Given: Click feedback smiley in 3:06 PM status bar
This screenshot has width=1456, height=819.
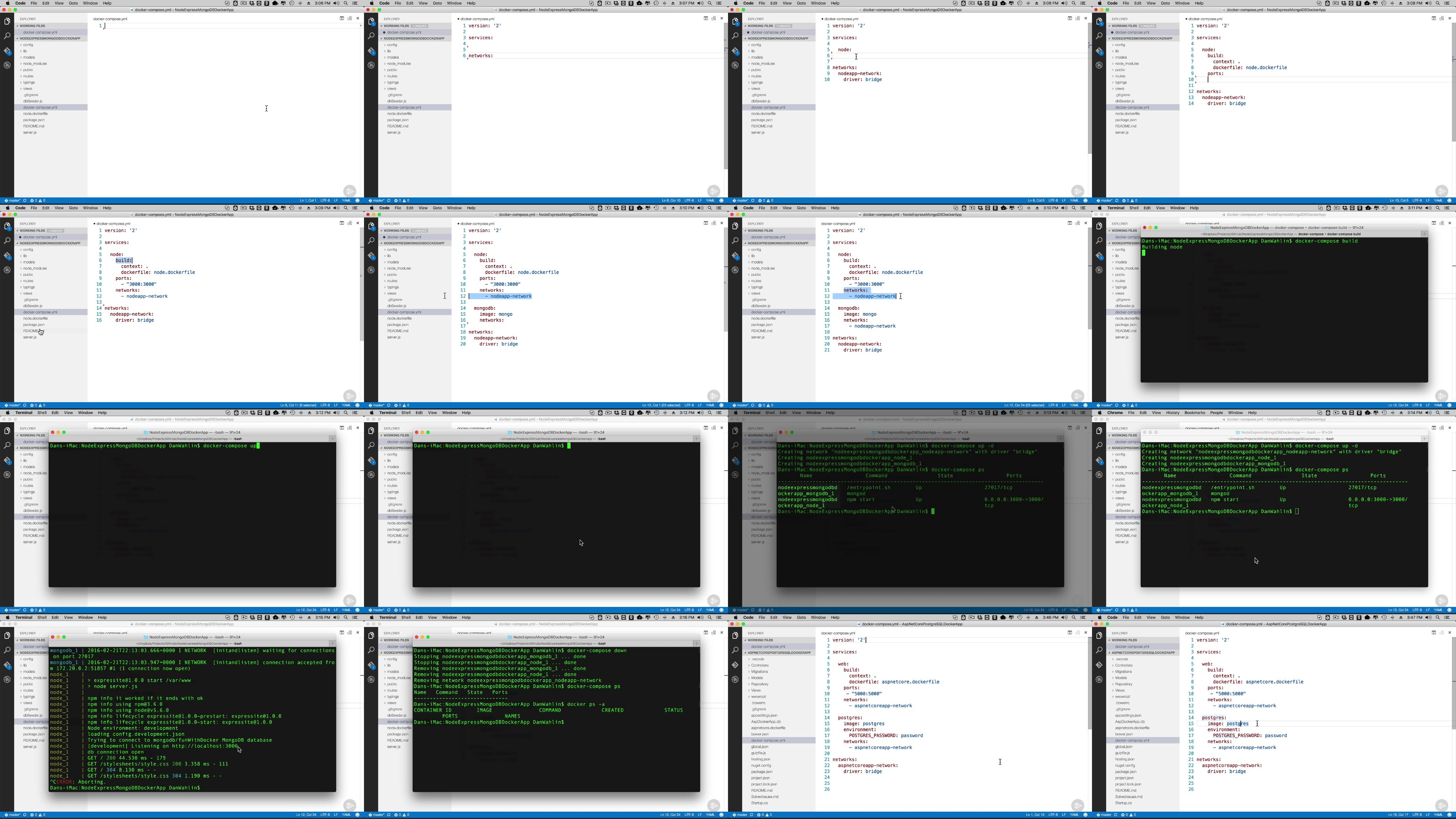Looking at the screenshot, I should pyautogui.click(x=357, y=201).
